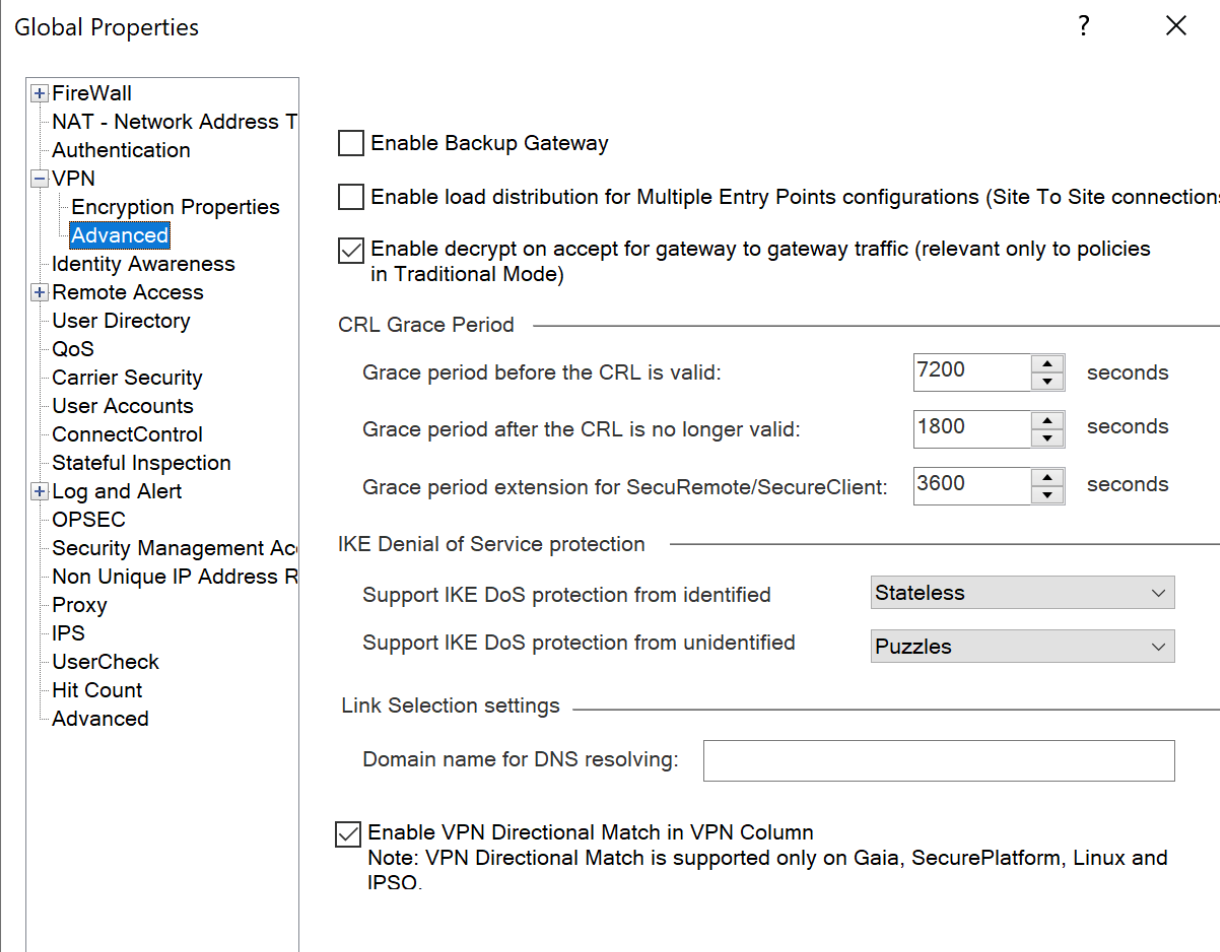Open the help question mark icon
This screenshot has height=952, width=1220.
[x=1083, y=27]
